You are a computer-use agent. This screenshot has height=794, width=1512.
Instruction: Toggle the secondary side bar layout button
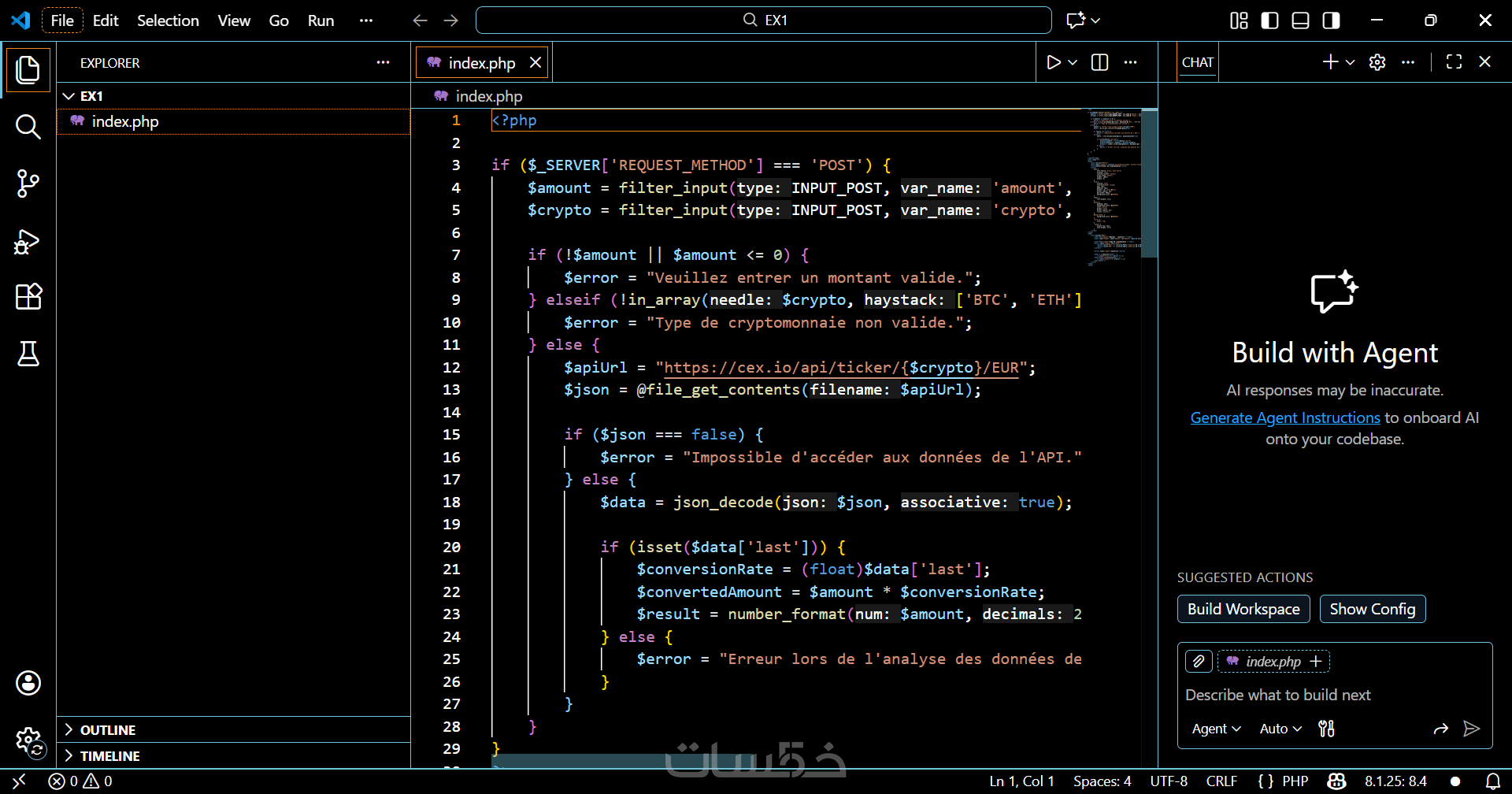1331,20
